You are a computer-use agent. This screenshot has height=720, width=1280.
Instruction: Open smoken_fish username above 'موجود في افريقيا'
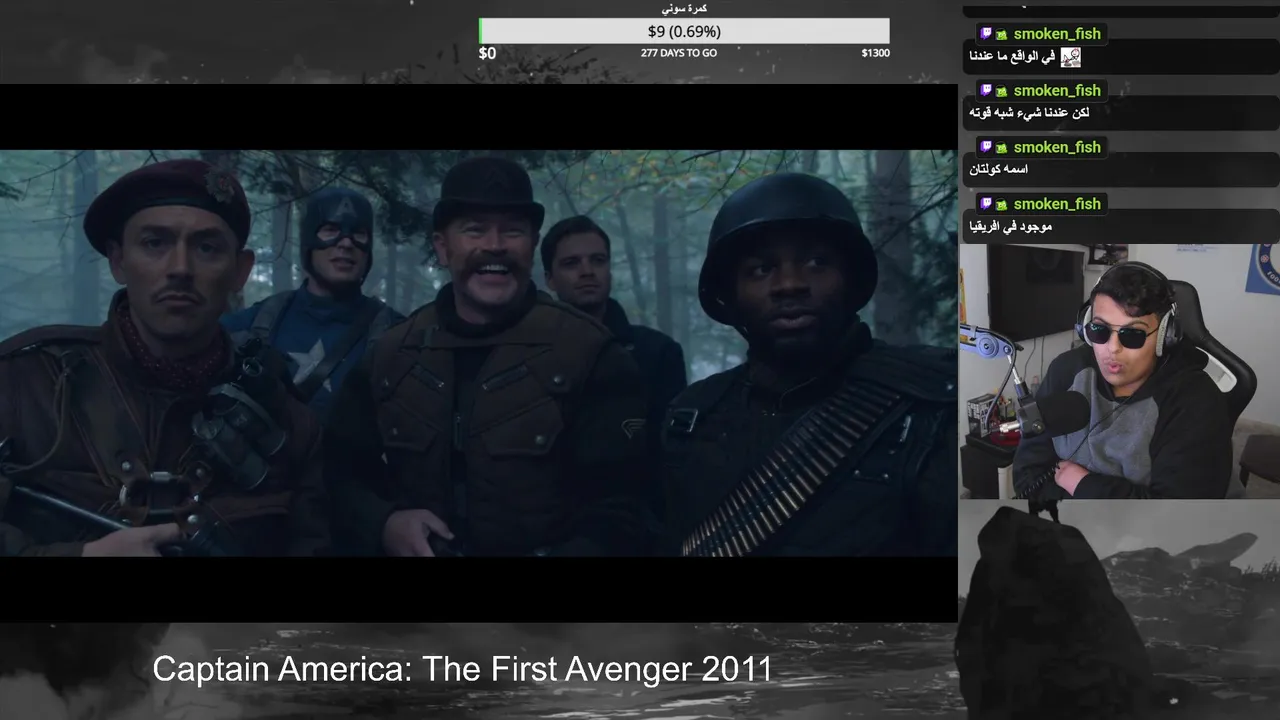[1057, 204]
